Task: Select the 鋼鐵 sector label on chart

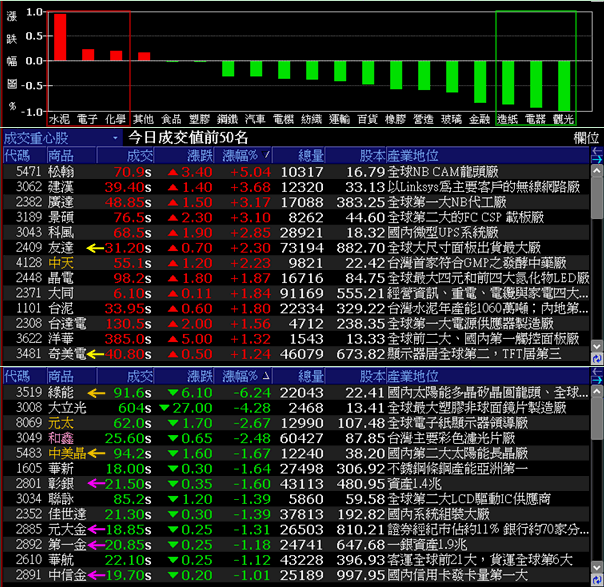Action: point(227,119)
